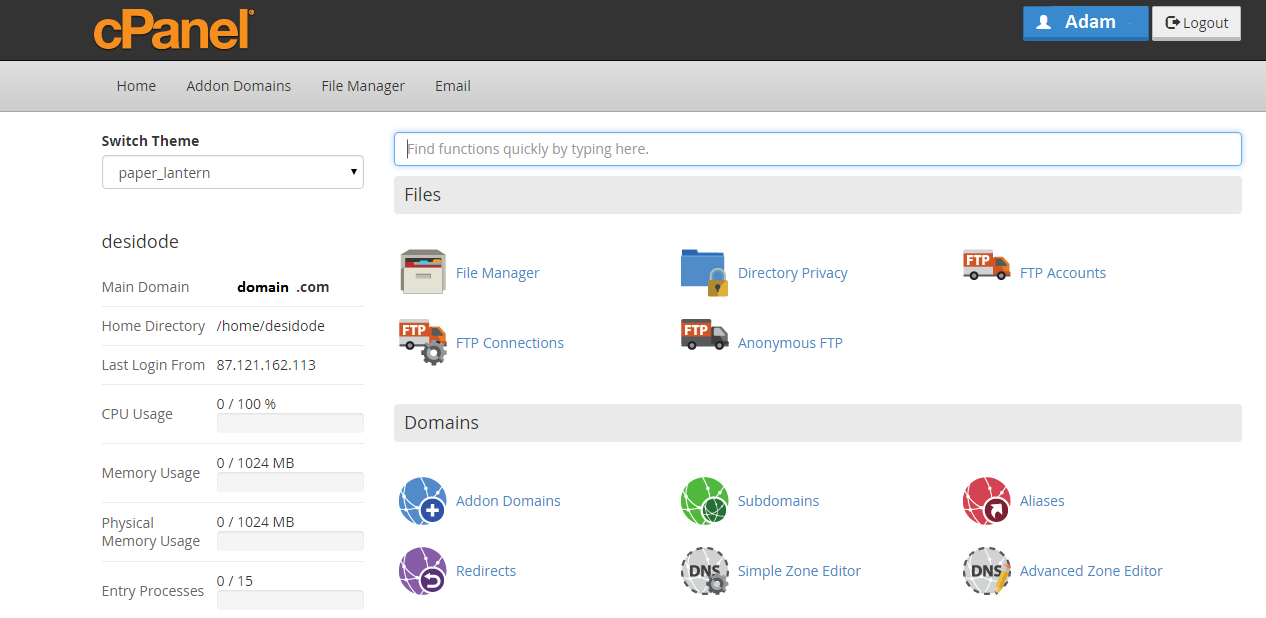
Task: Click the desidode account name
Action: coord(140,242)
